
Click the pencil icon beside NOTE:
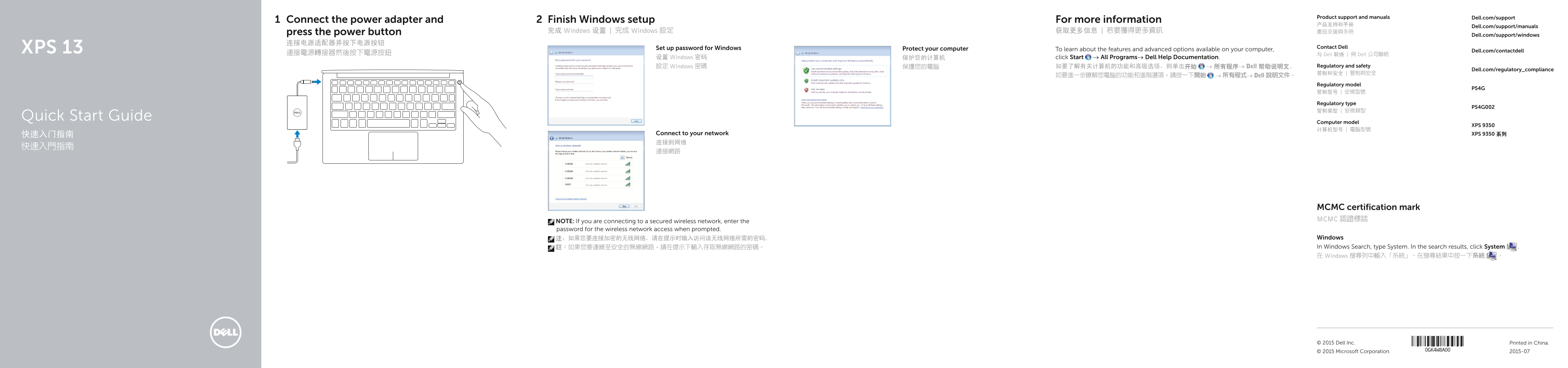pyautogui.click(x=551, y=222)
